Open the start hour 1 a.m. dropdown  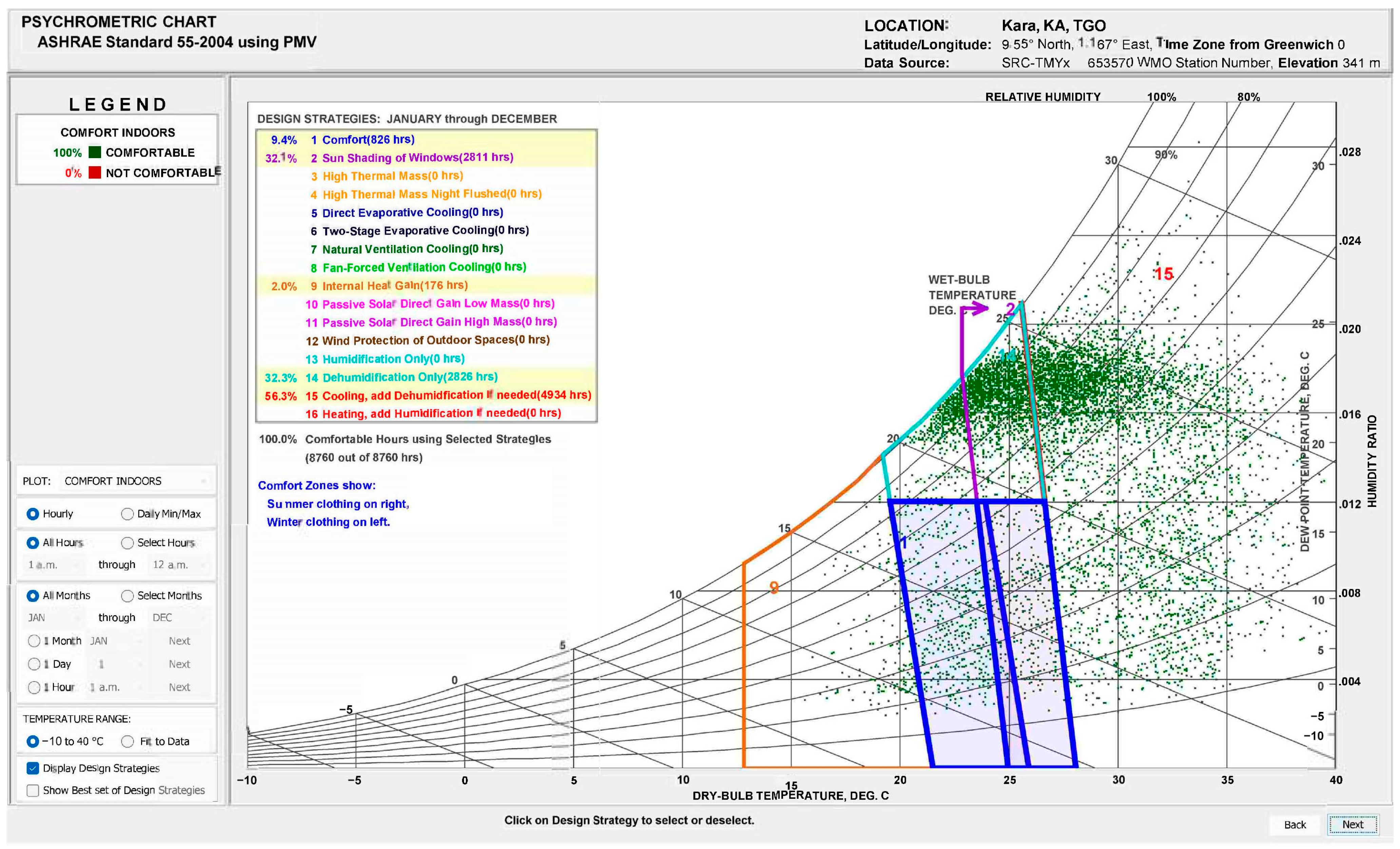54,565
